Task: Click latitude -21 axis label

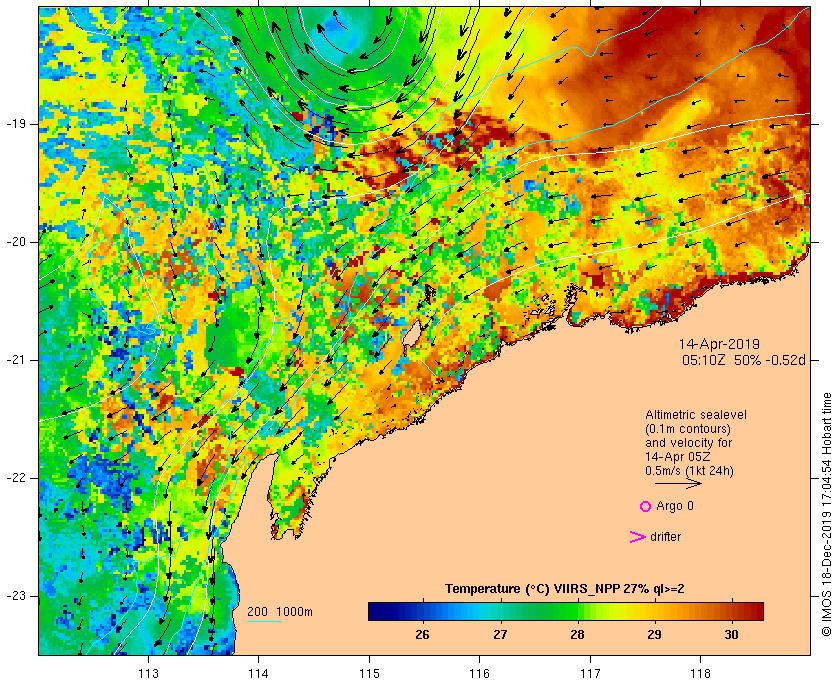Action: [16, 360]
